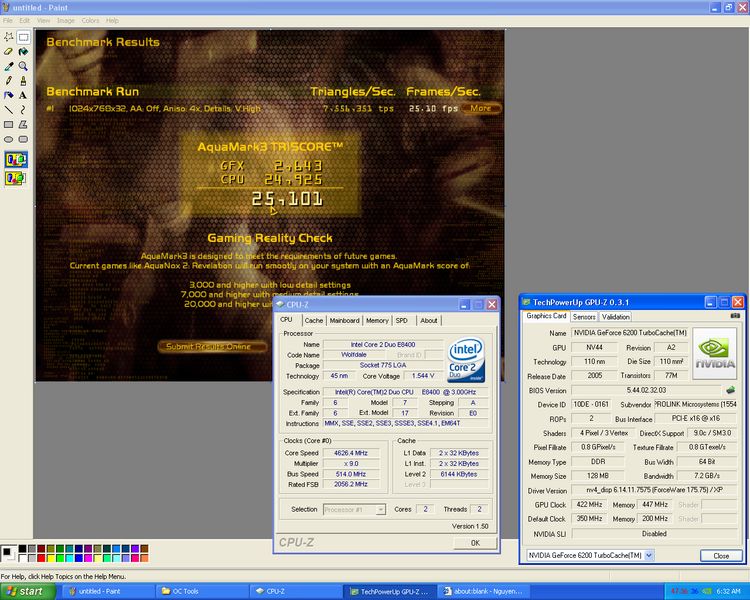Select the Free-Form Select tool in Paint
Screen dimensions: 750x600
pos(9,37)
